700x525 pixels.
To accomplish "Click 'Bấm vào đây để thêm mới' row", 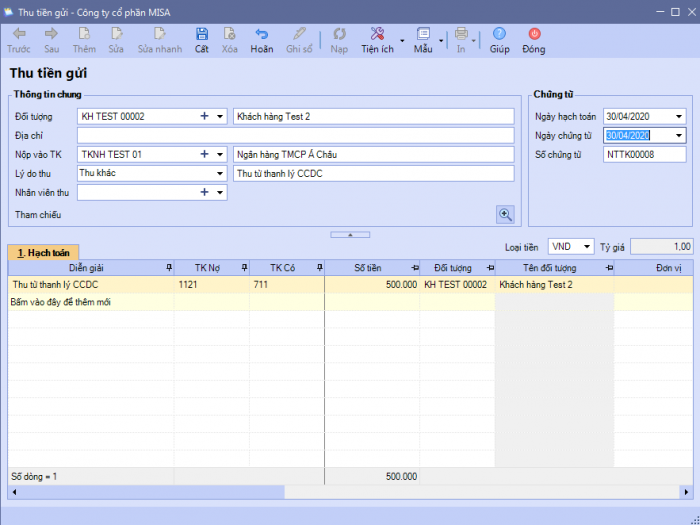I will tap(60, 302).
